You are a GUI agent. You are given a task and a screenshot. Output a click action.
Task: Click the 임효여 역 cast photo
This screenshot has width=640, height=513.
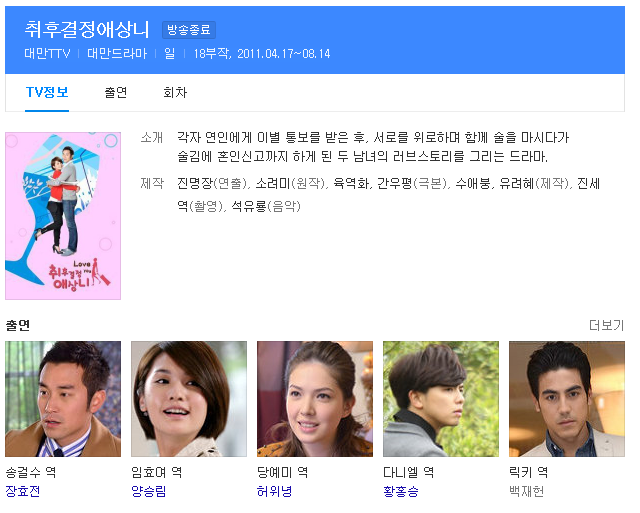189,399
